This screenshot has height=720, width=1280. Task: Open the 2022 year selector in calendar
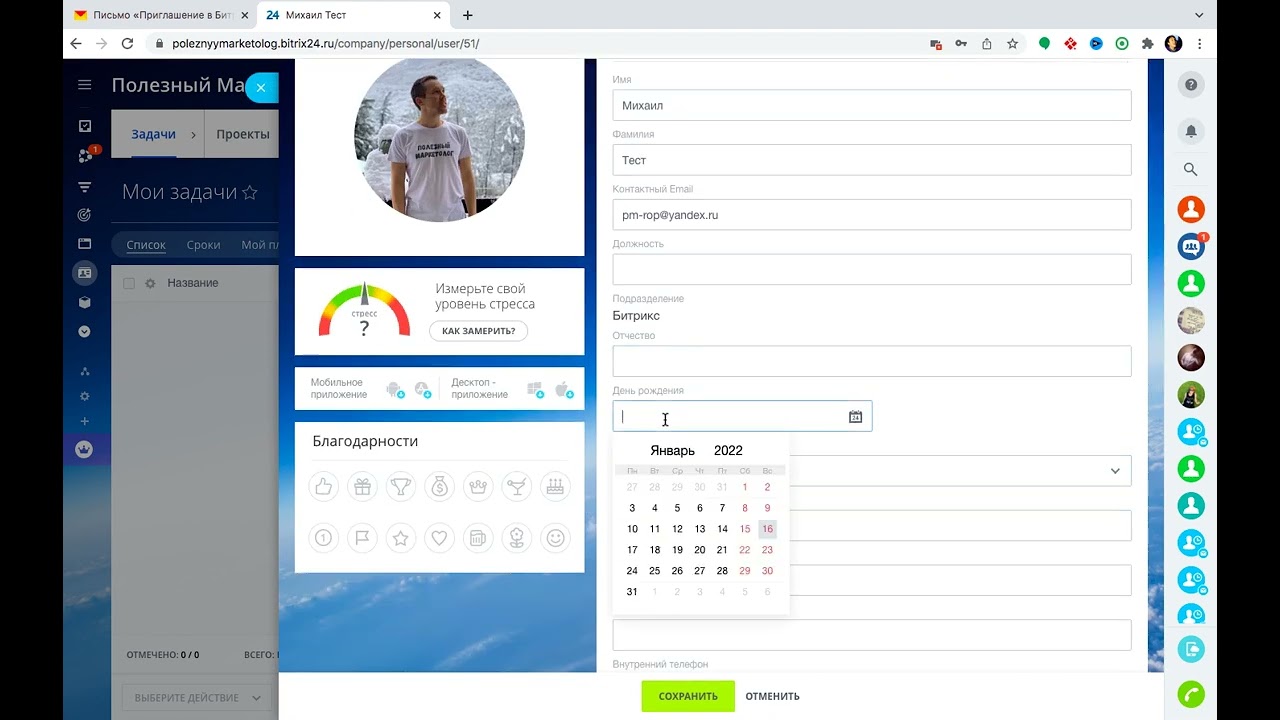tap(728, 451)
